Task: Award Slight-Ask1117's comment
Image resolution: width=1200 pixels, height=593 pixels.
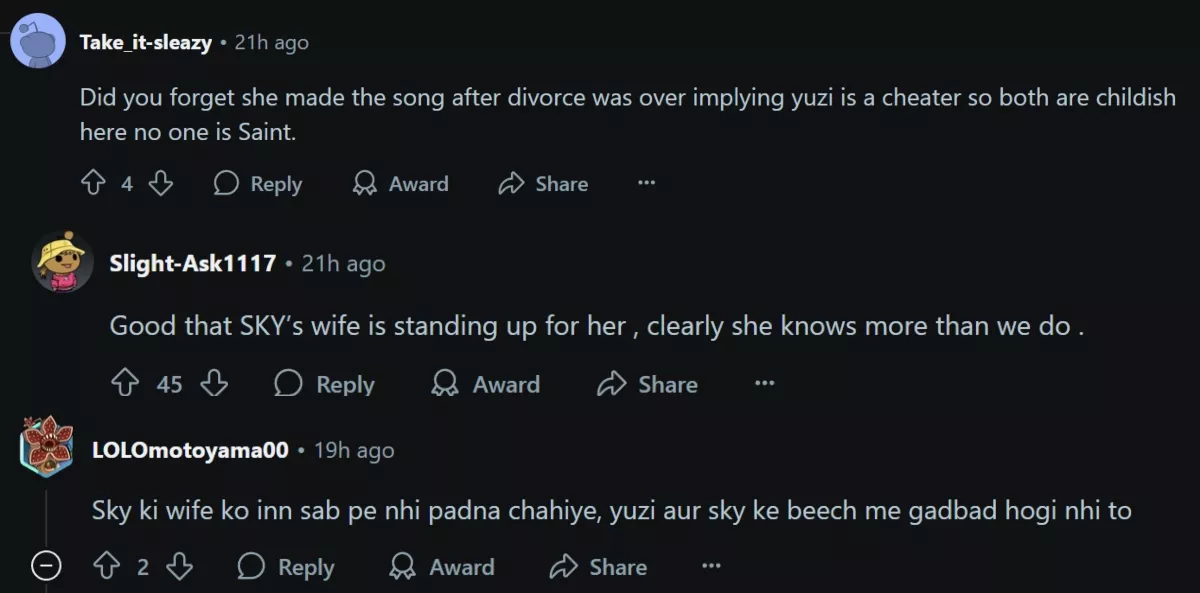Action: [x=485, y=385]
